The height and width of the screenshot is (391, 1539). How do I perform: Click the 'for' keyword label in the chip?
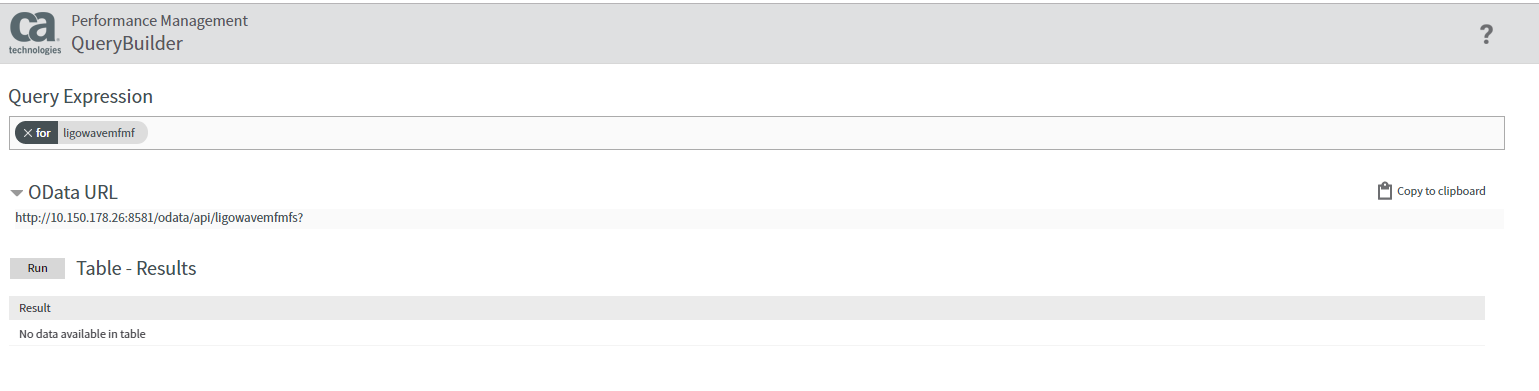point(43,133)
